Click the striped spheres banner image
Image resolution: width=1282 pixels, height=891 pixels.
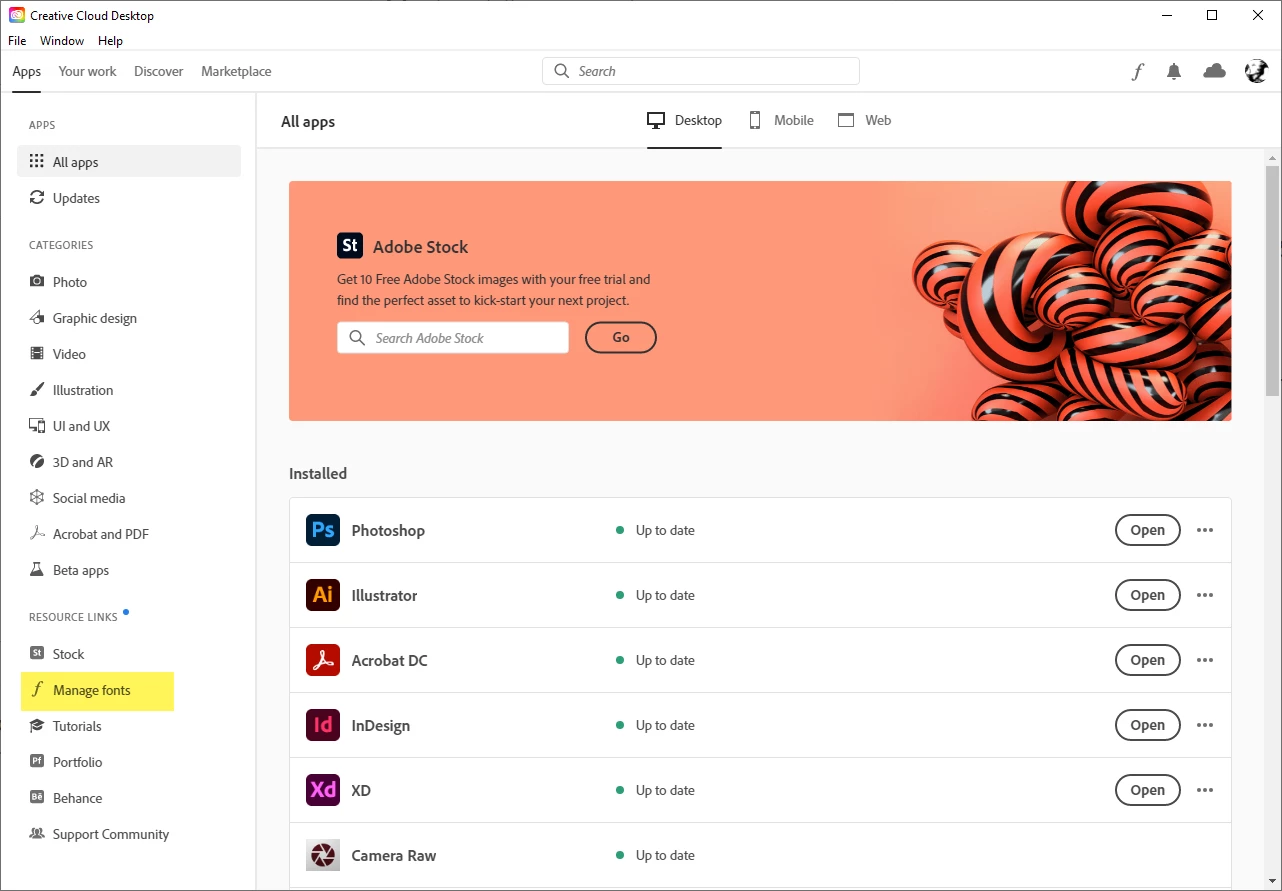[x=1070, y=301]
